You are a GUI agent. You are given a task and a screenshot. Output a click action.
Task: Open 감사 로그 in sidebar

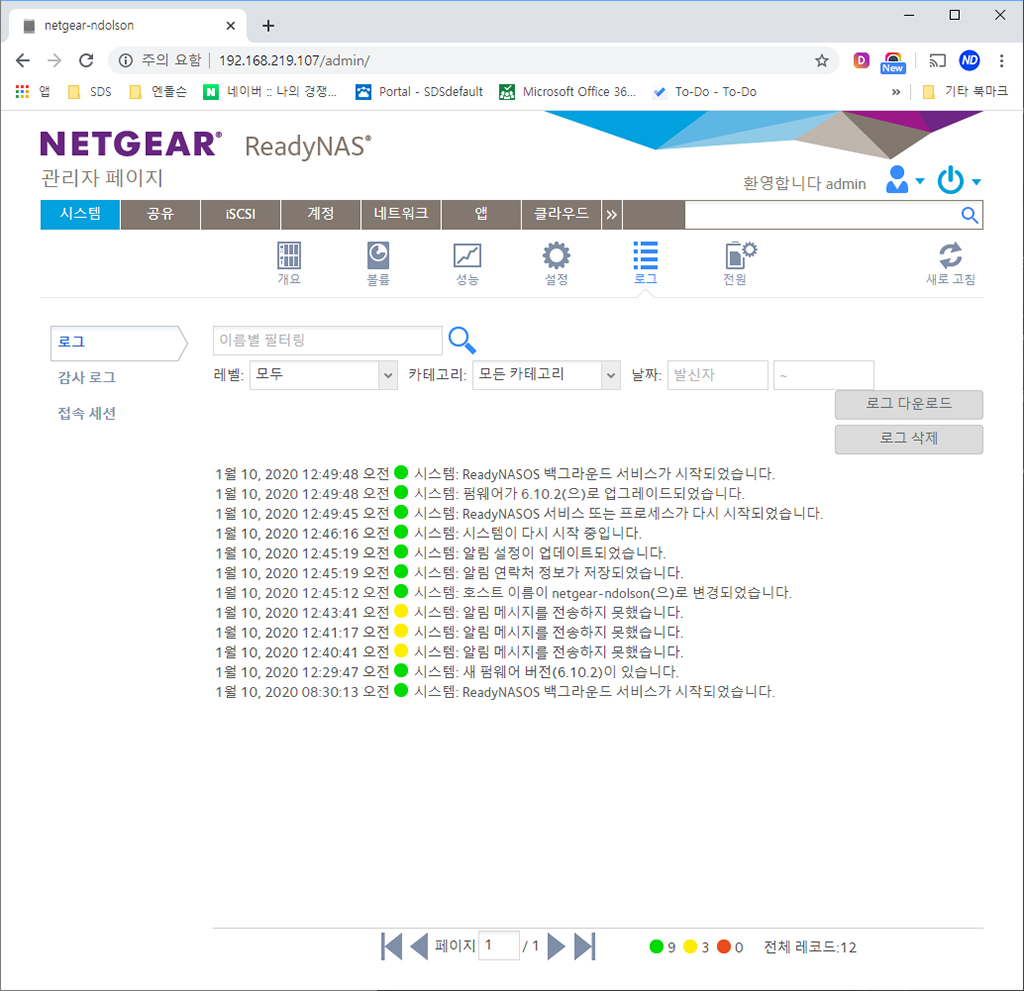[x=87, y=378]
